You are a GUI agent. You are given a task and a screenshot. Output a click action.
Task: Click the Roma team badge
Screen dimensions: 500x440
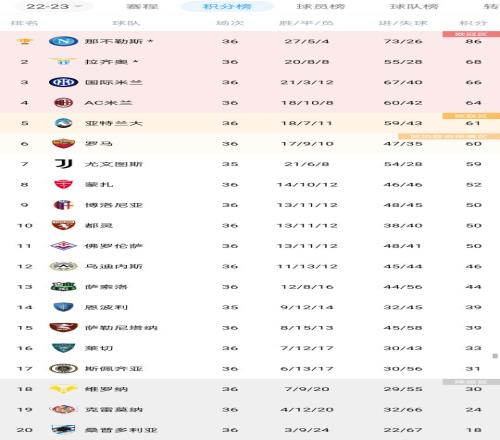coord(63,144)
